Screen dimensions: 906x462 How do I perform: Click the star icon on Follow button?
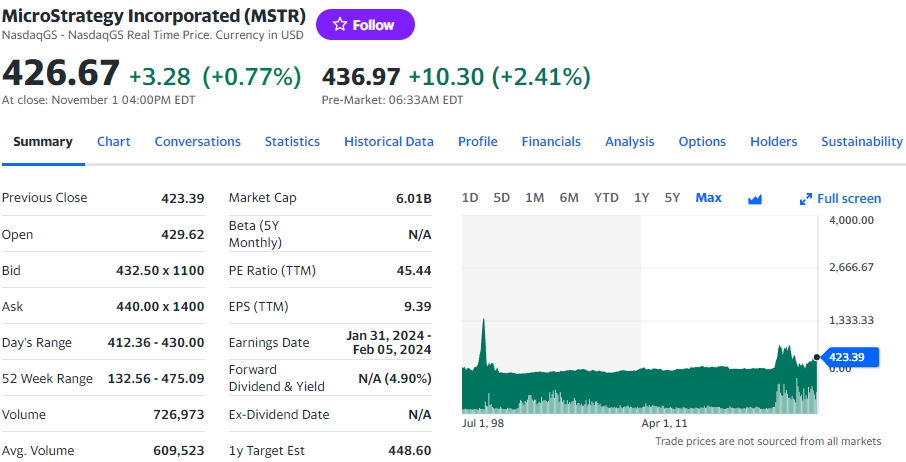pos(339,25)
